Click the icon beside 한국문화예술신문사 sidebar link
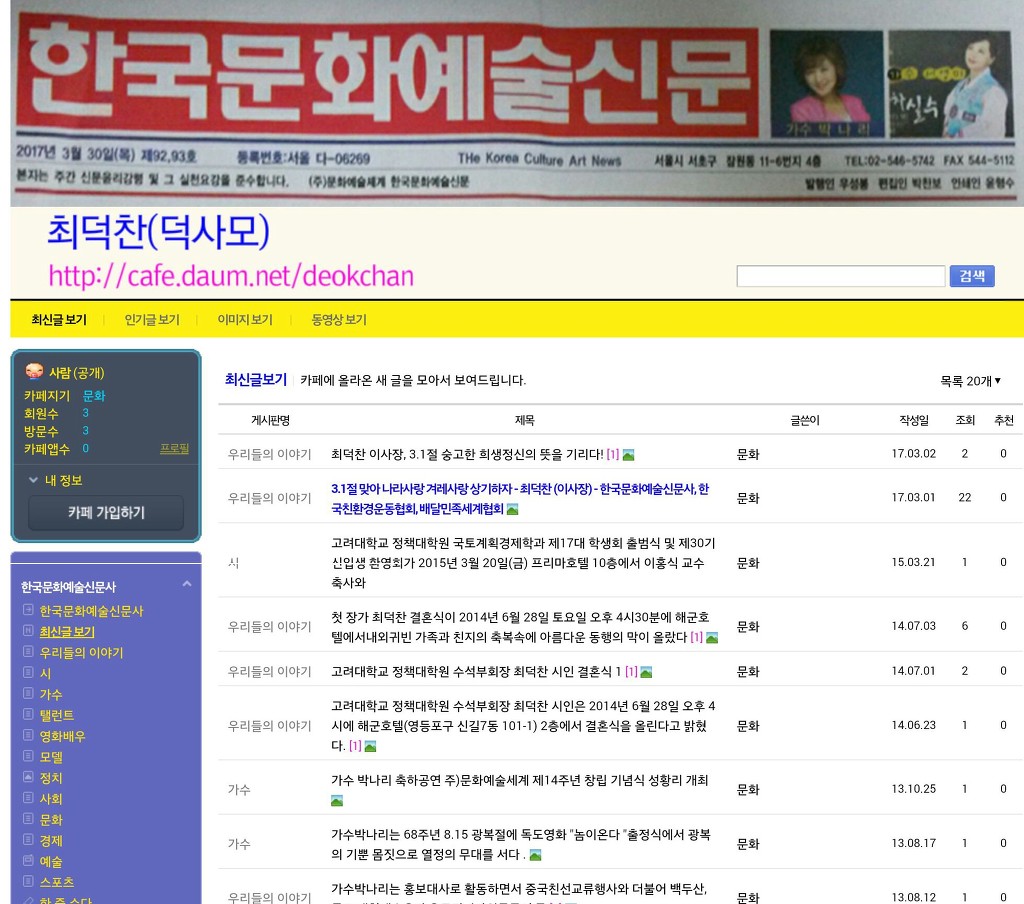1024x904 pixels. (28, 610)
